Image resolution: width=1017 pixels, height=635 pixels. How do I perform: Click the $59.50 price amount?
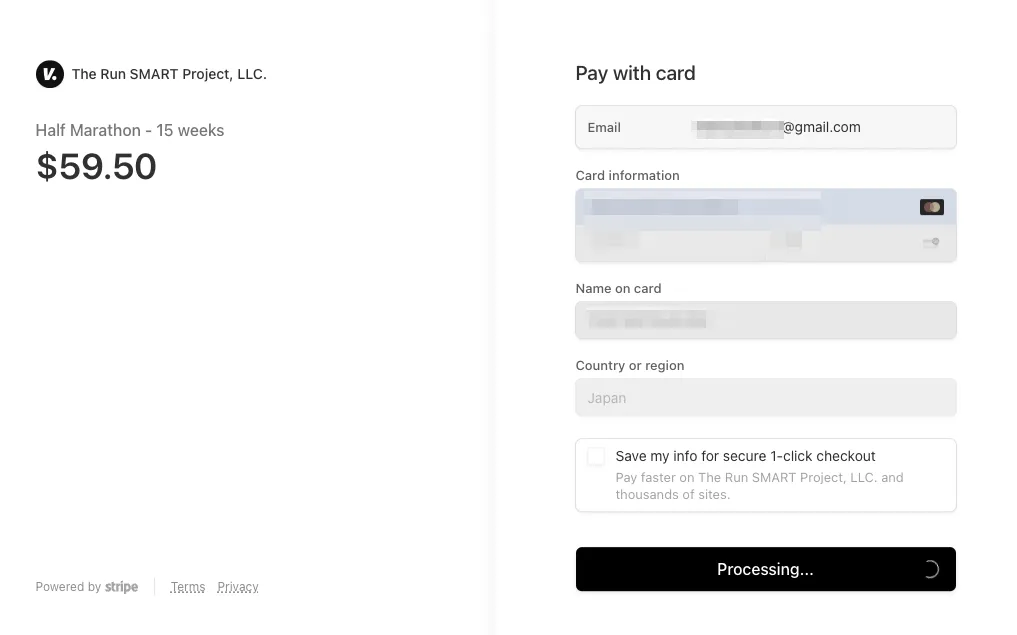coord(96,167)
